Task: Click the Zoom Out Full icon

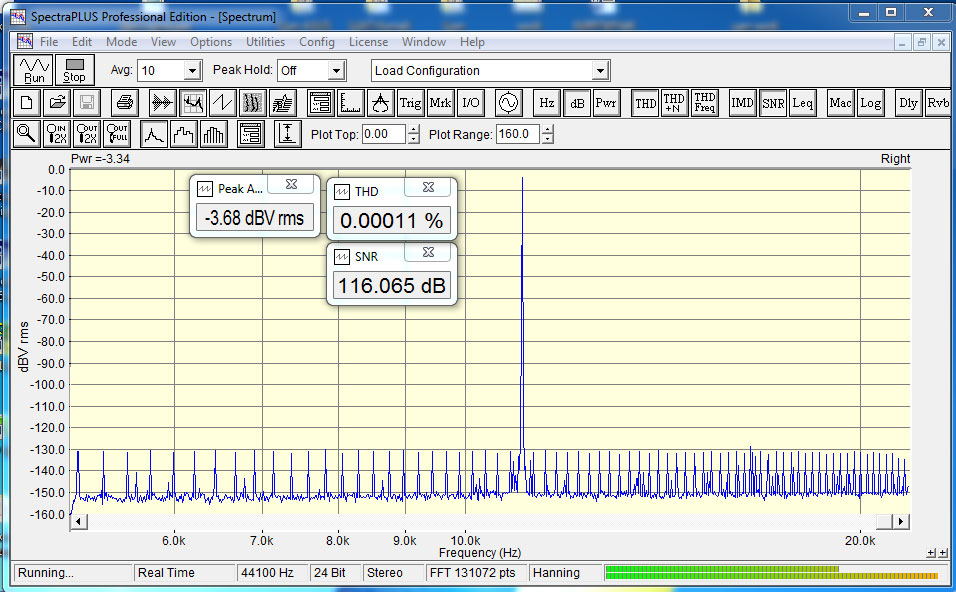Action: [x=117, y=134]
